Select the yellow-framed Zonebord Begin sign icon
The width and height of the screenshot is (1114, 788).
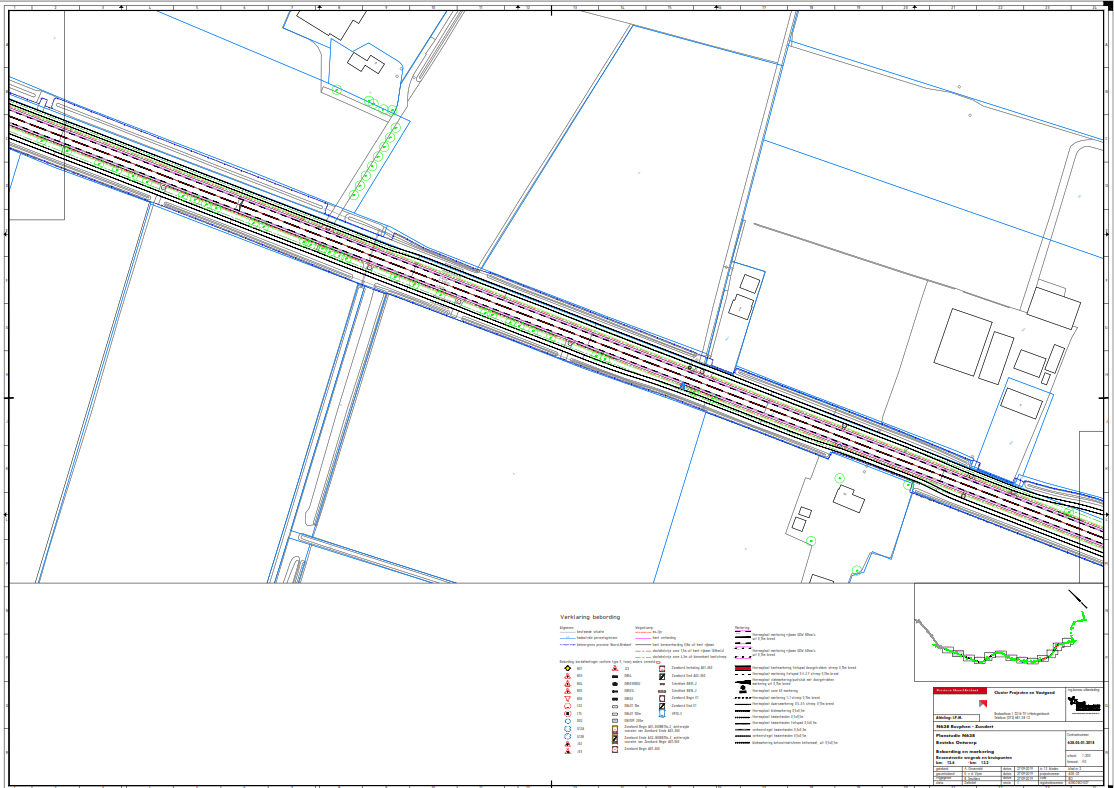point(614,730)
